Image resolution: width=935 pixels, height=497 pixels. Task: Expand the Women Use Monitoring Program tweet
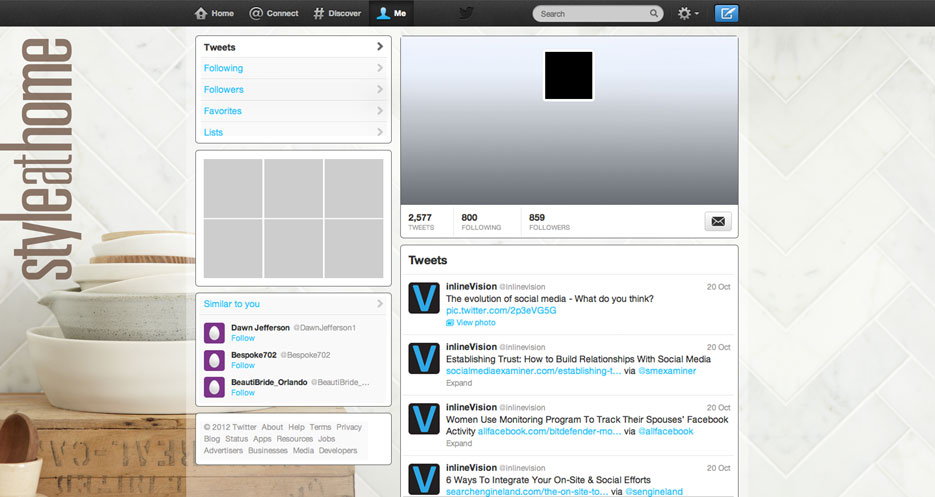(x=459, y=443)
